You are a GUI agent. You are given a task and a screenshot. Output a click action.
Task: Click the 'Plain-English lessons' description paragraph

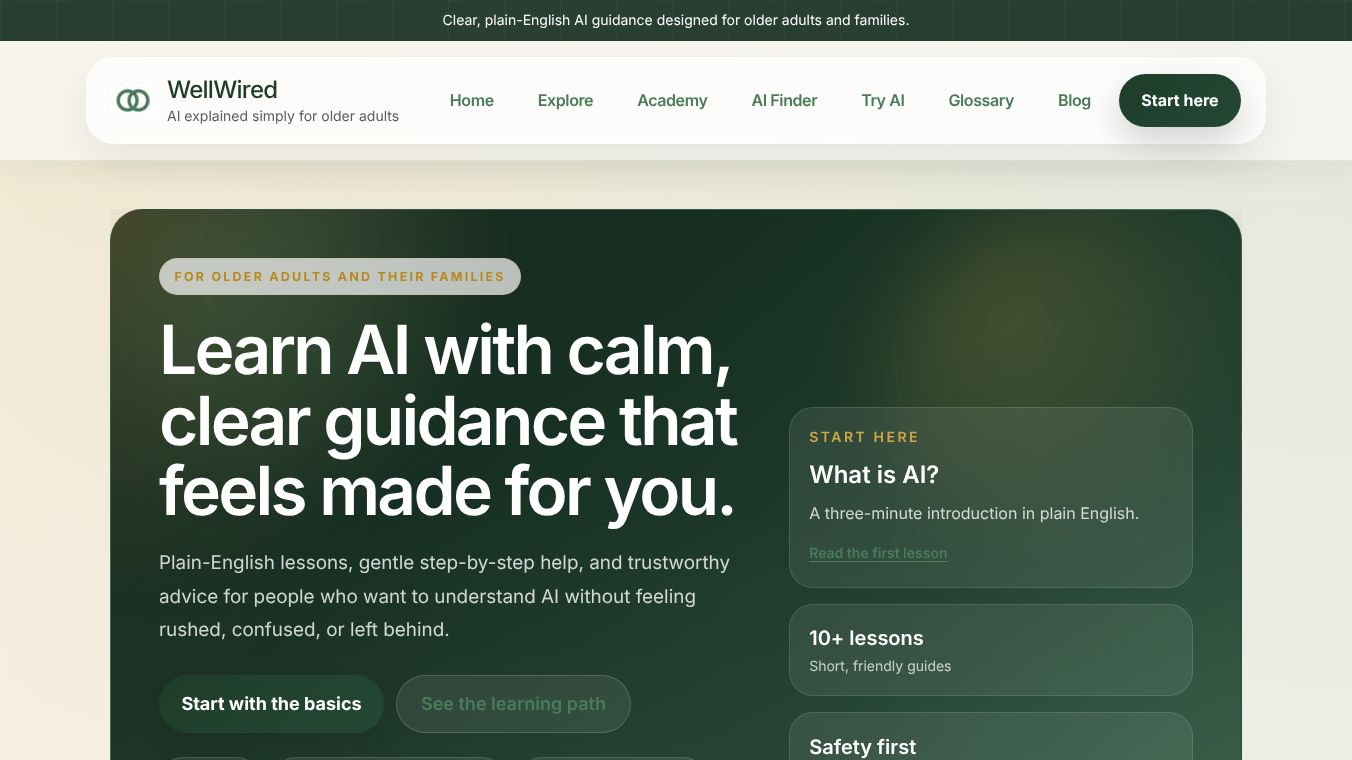point(444,596)
